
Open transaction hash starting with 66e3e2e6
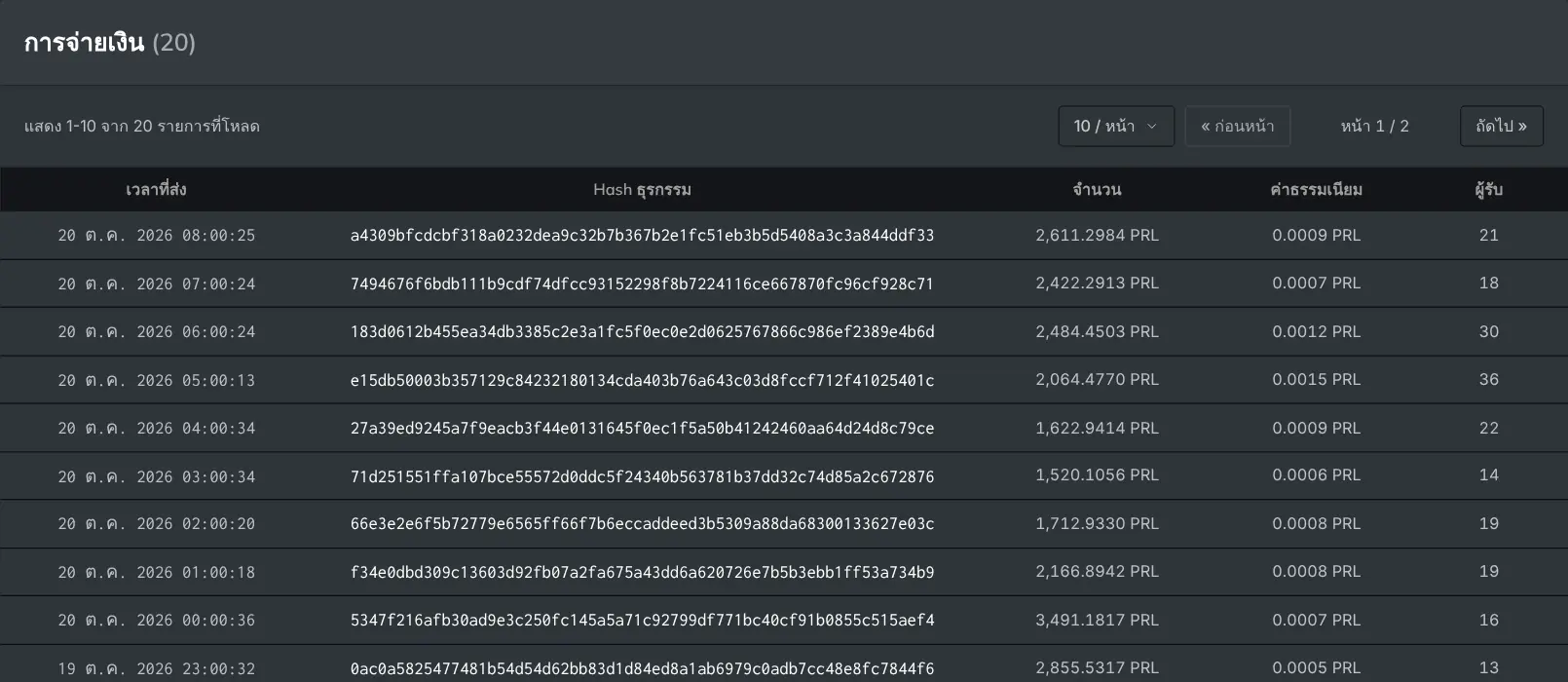coord(643,523)
